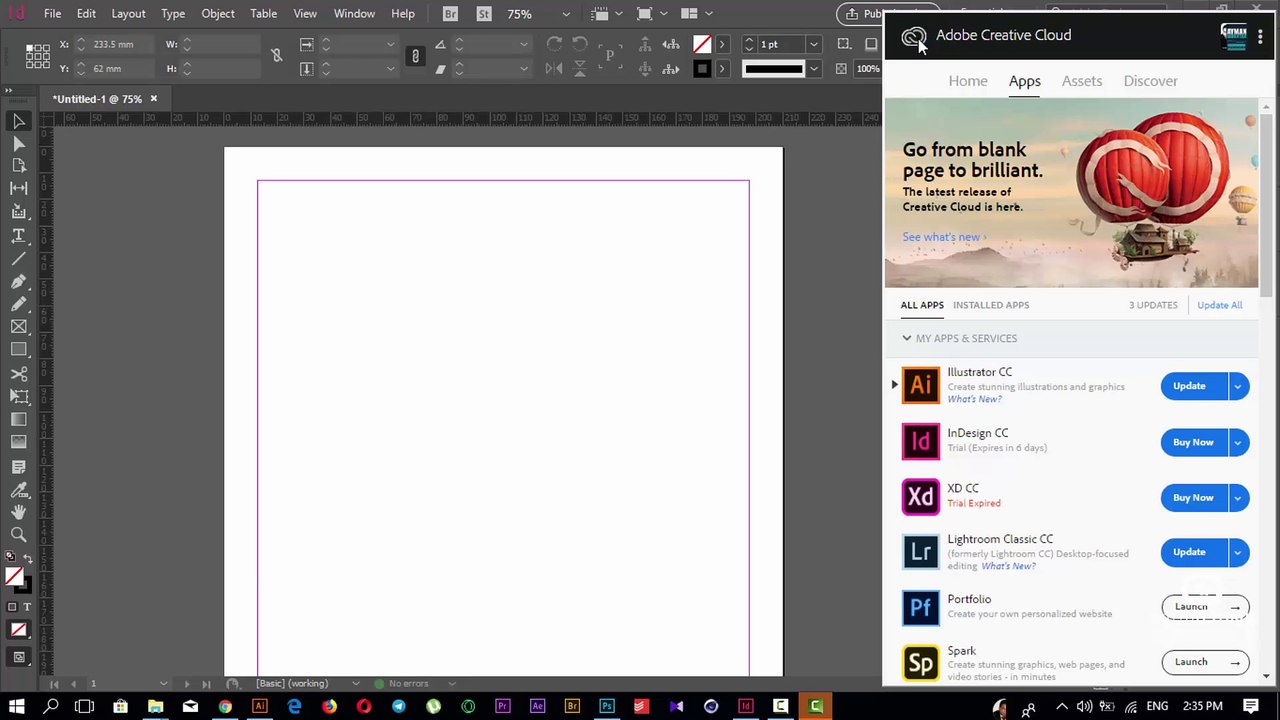
Task: Select the Direct Selection tool
Action: (x=19, y=144)
